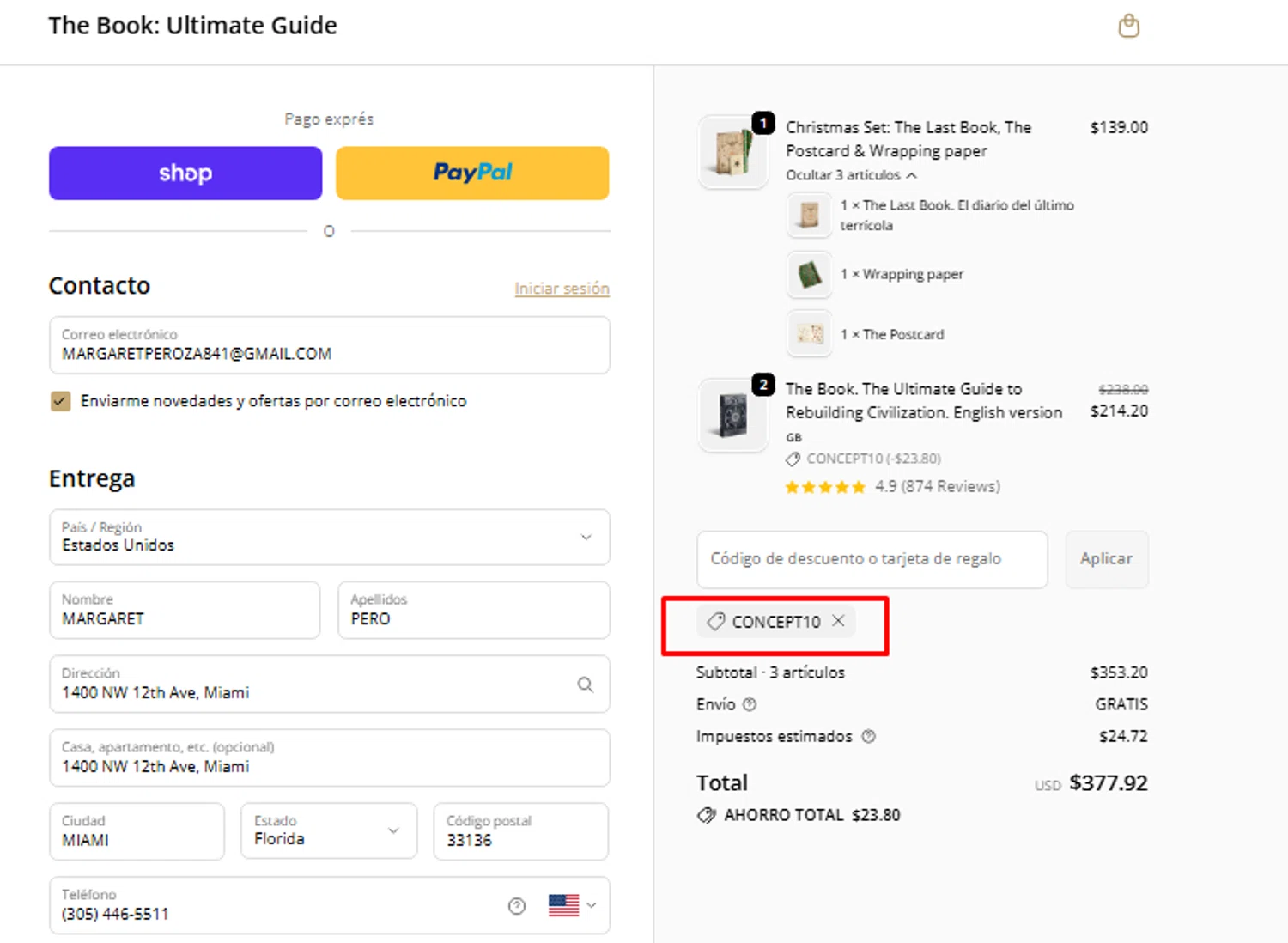Screen dimensions: 1288x943
Task: Click The Last Book item thumbnail
Action: pos(809,215)
